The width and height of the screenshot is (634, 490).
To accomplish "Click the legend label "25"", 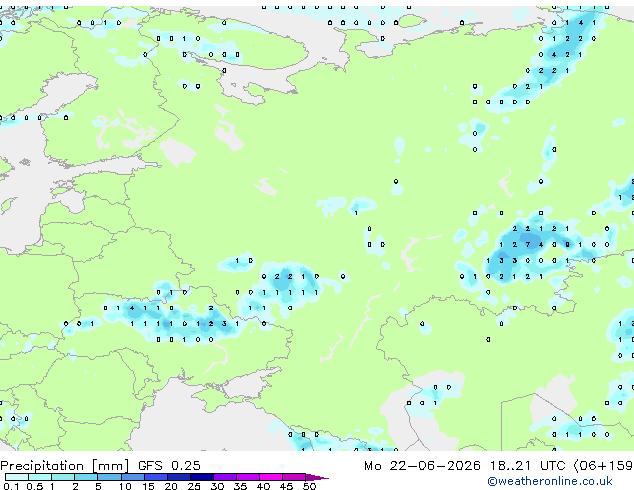I will (194, 486).
